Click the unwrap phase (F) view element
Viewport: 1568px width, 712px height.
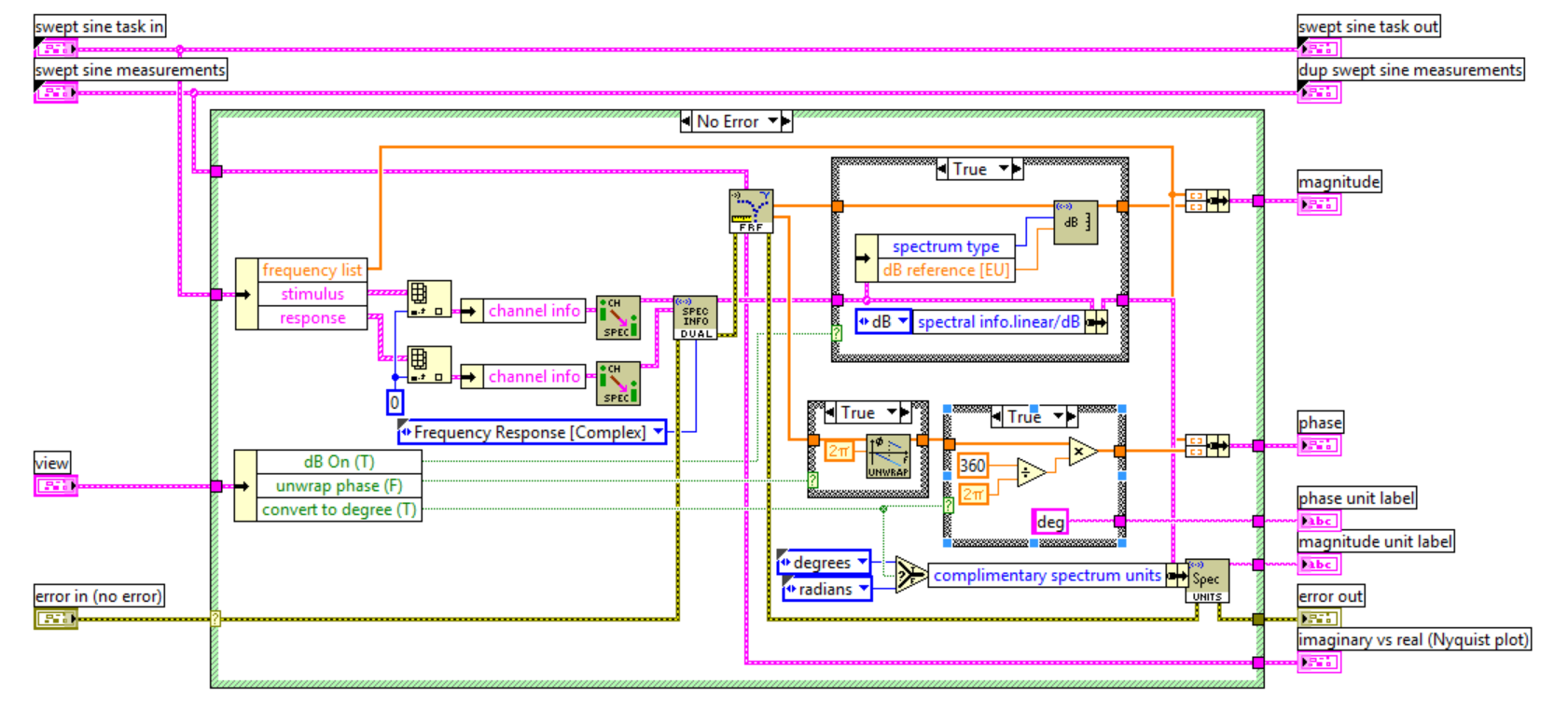point(339,486)
